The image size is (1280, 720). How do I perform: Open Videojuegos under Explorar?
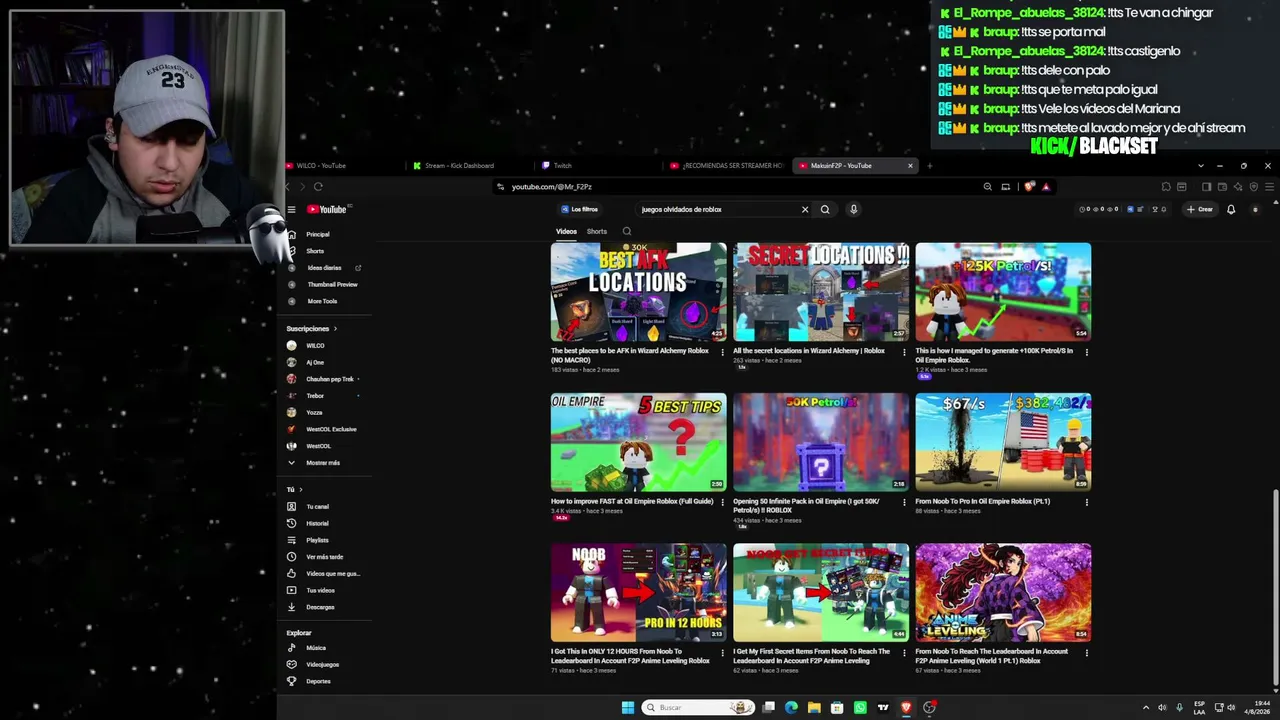(x=322, y=665)
